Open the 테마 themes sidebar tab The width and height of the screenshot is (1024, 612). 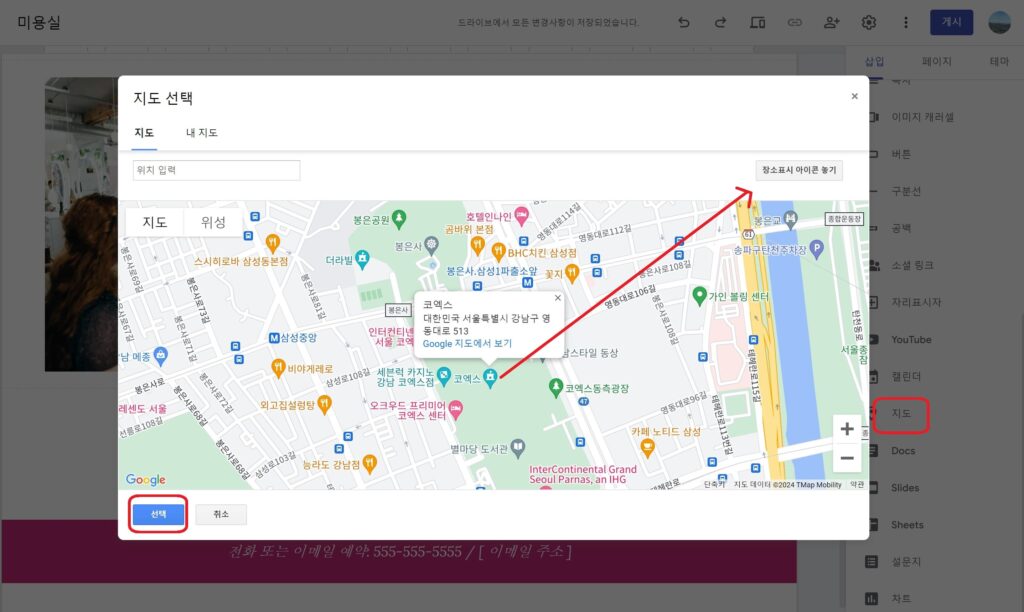999,61
